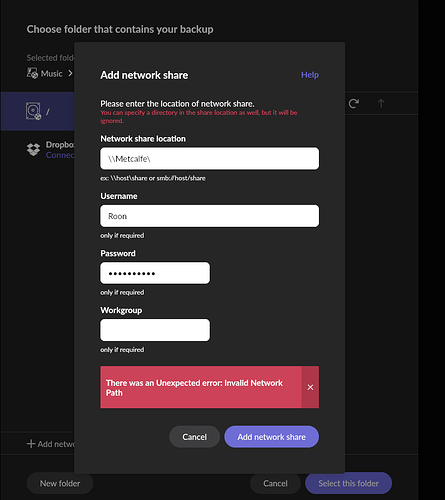Cancel the Add network share dialog

pos(194,437)
